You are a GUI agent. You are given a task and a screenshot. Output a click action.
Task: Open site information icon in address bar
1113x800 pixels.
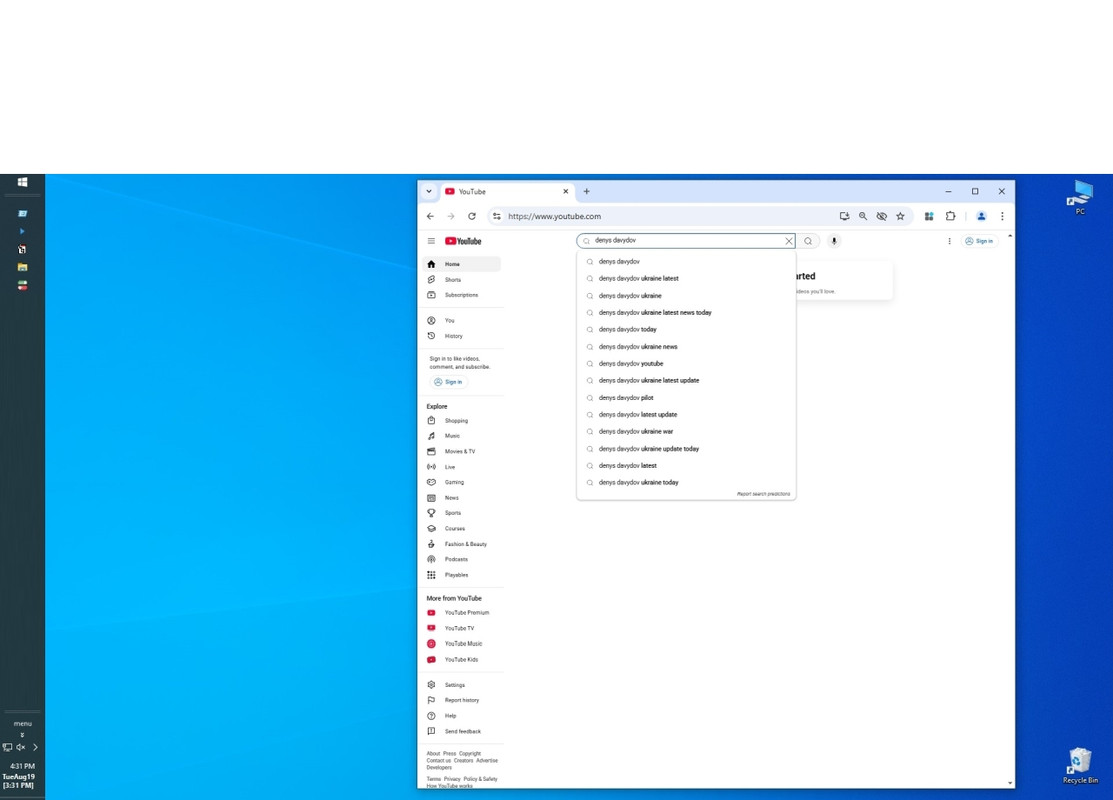(x=497, y=217)
